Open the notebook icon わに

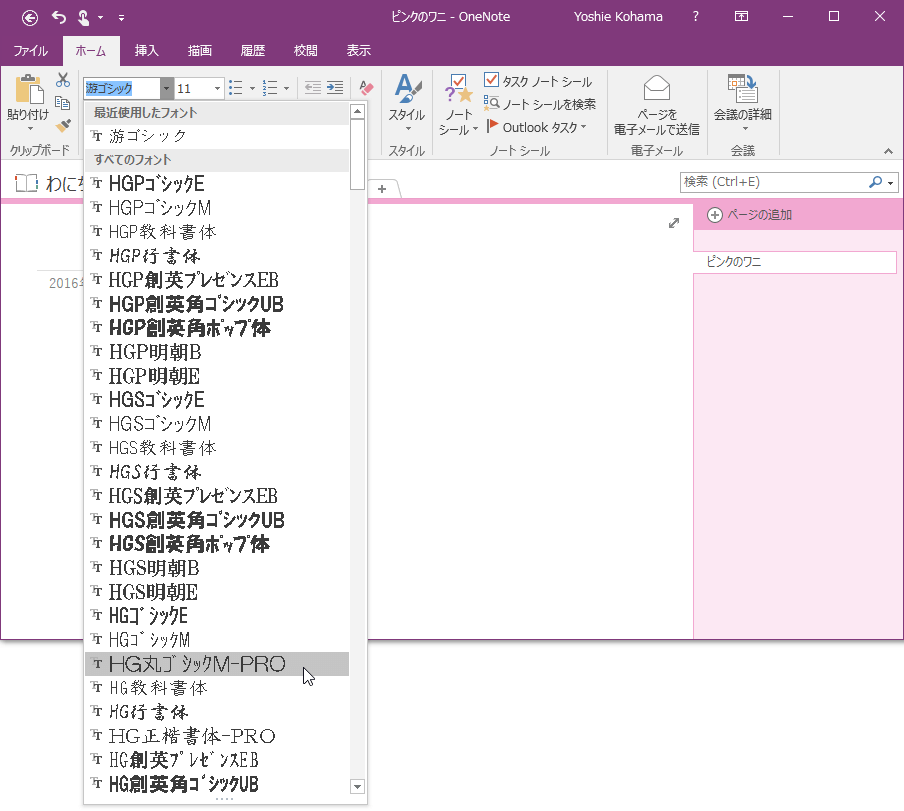pyautogui.click(x=27, y=183)
